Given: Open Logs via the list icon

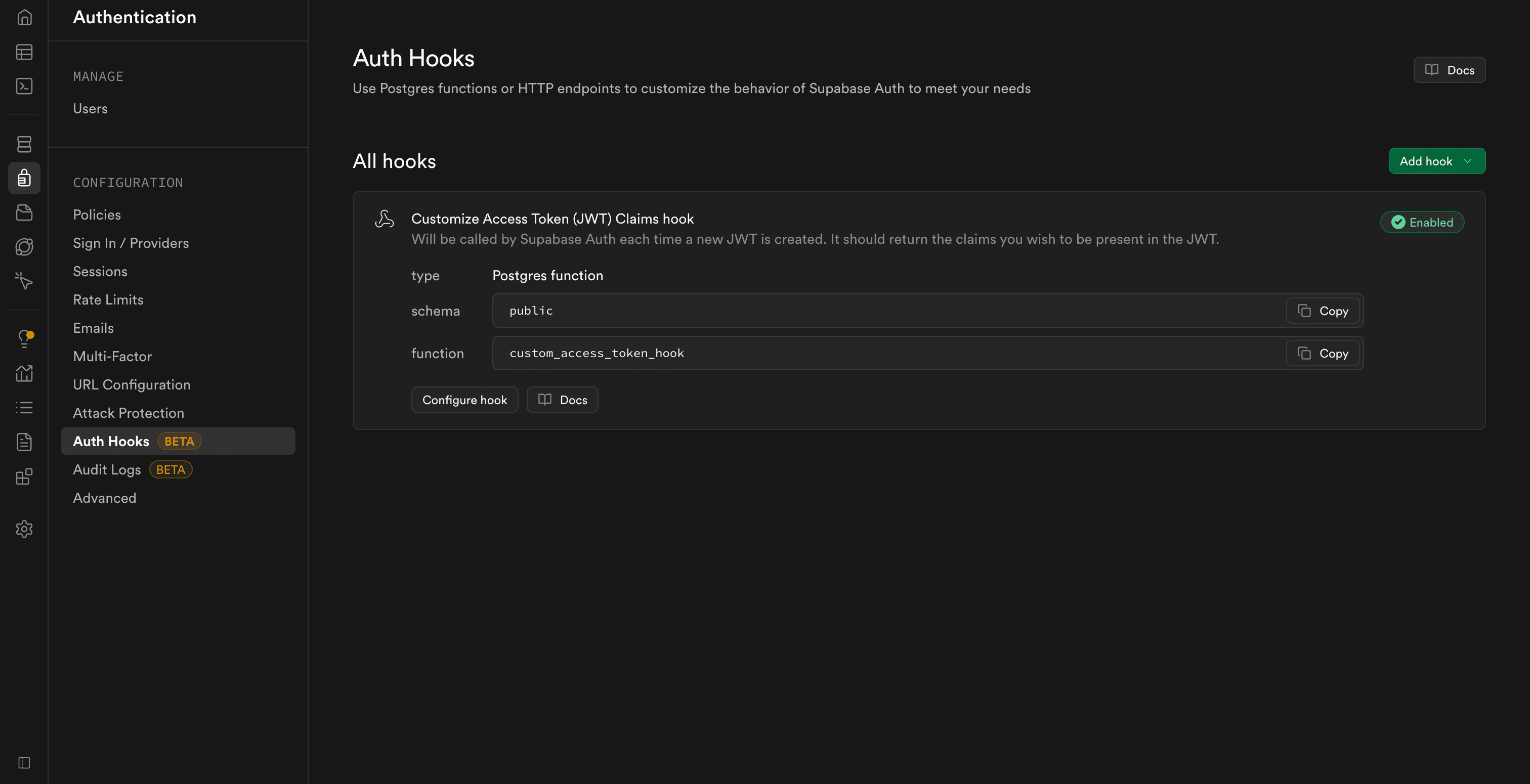Looking at the screenshot, I should coord(24,407).
